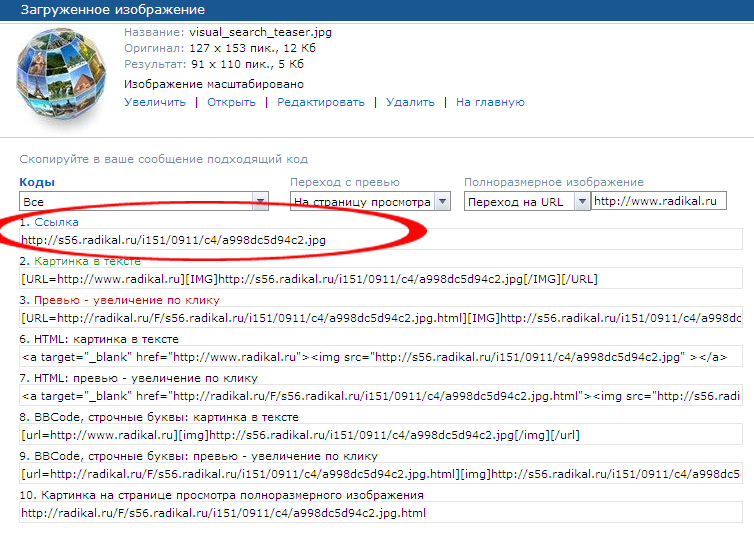Click BBCode превью lowercase code field
754x542 pixels.
pos(380,474)
